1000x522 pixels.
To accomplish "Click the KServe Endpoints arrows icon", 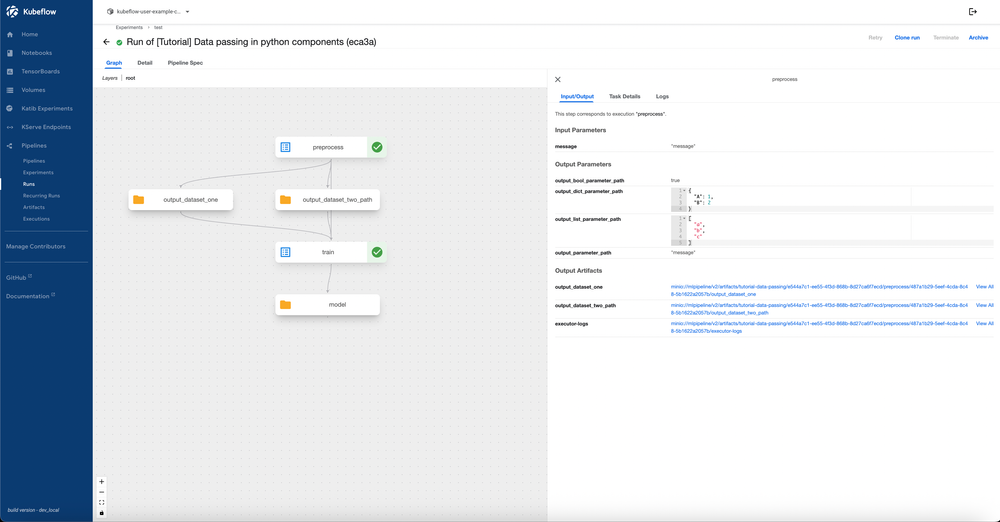I will pyautogui.click(x=10, y=127).
